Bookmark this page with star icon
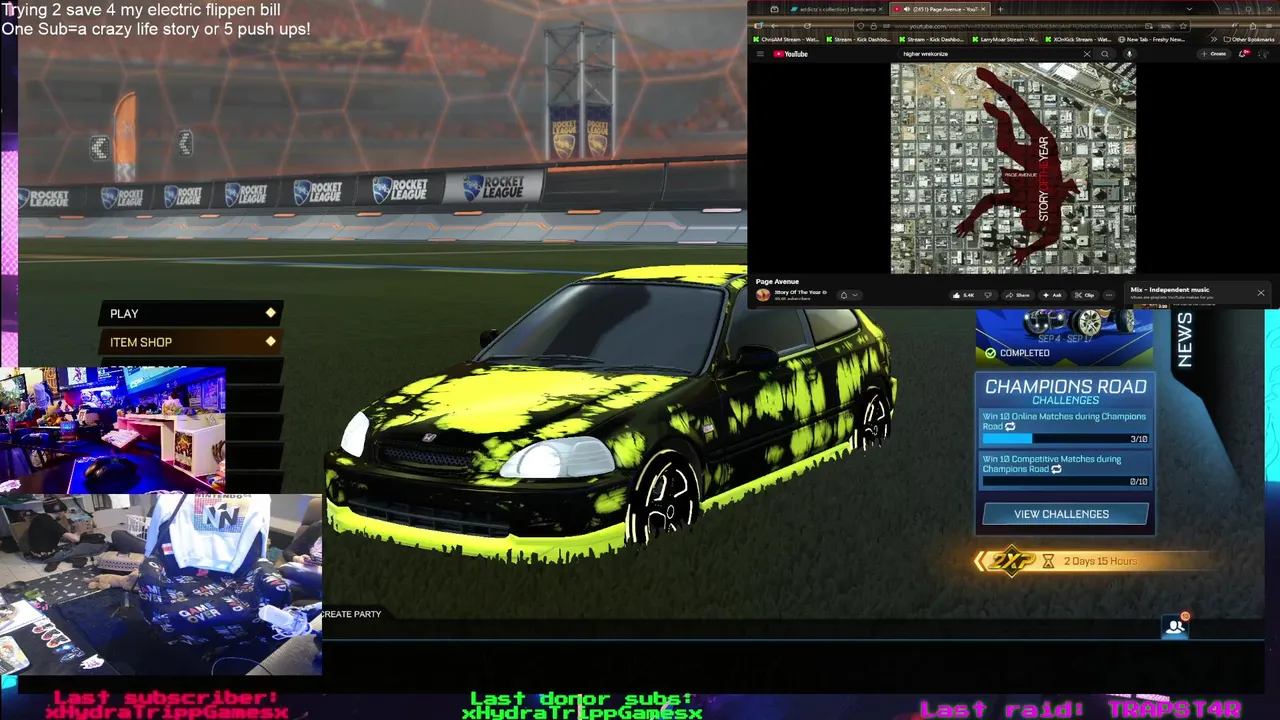Image resolution: width=1280 pixels, height=720 pixels. [1183, 26]
